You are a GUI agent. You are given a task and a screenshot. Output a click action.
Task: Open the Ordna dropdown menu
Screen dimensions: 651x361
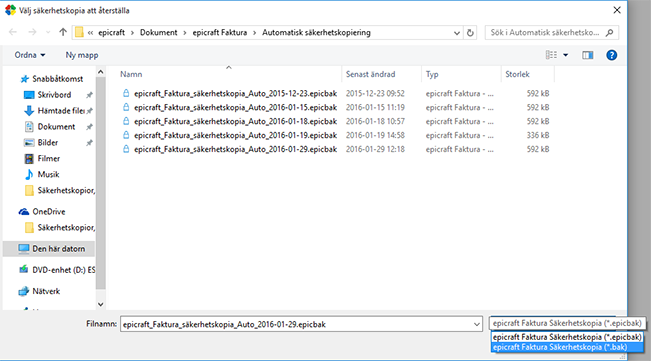(x=30, y=55)
